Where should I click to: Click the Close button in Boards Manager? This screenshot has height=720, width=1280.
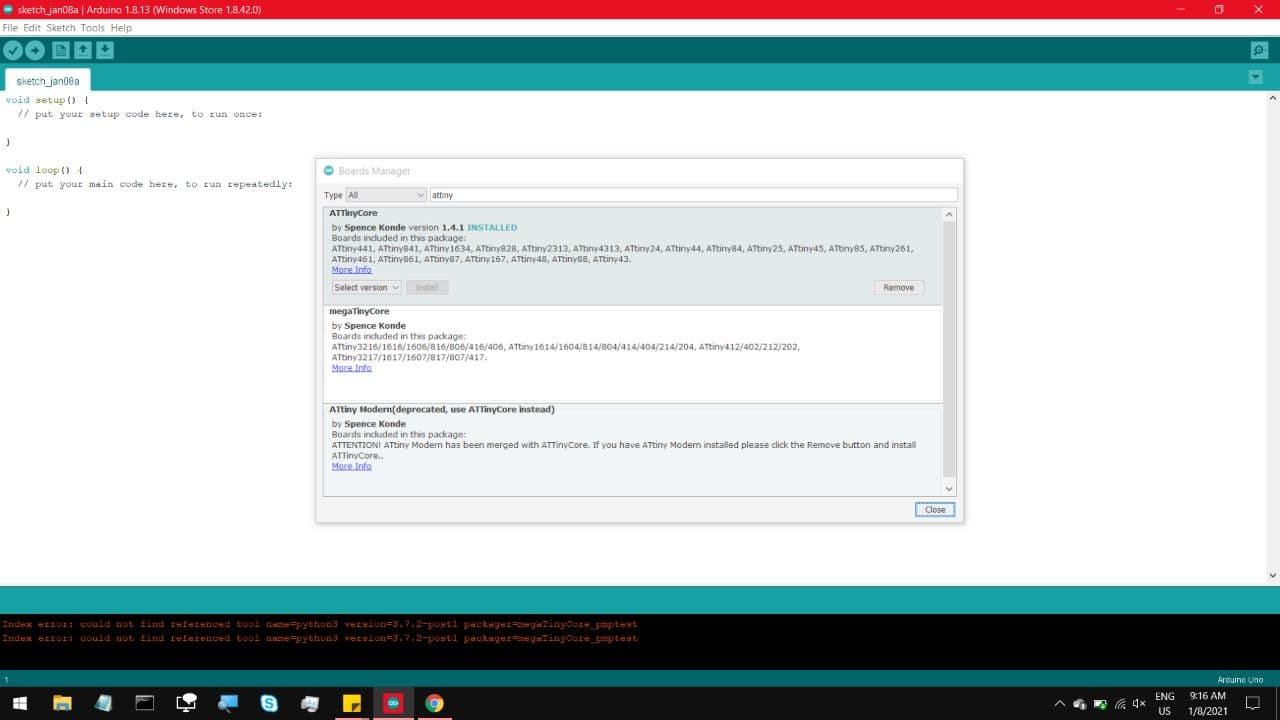coord(935,509)
